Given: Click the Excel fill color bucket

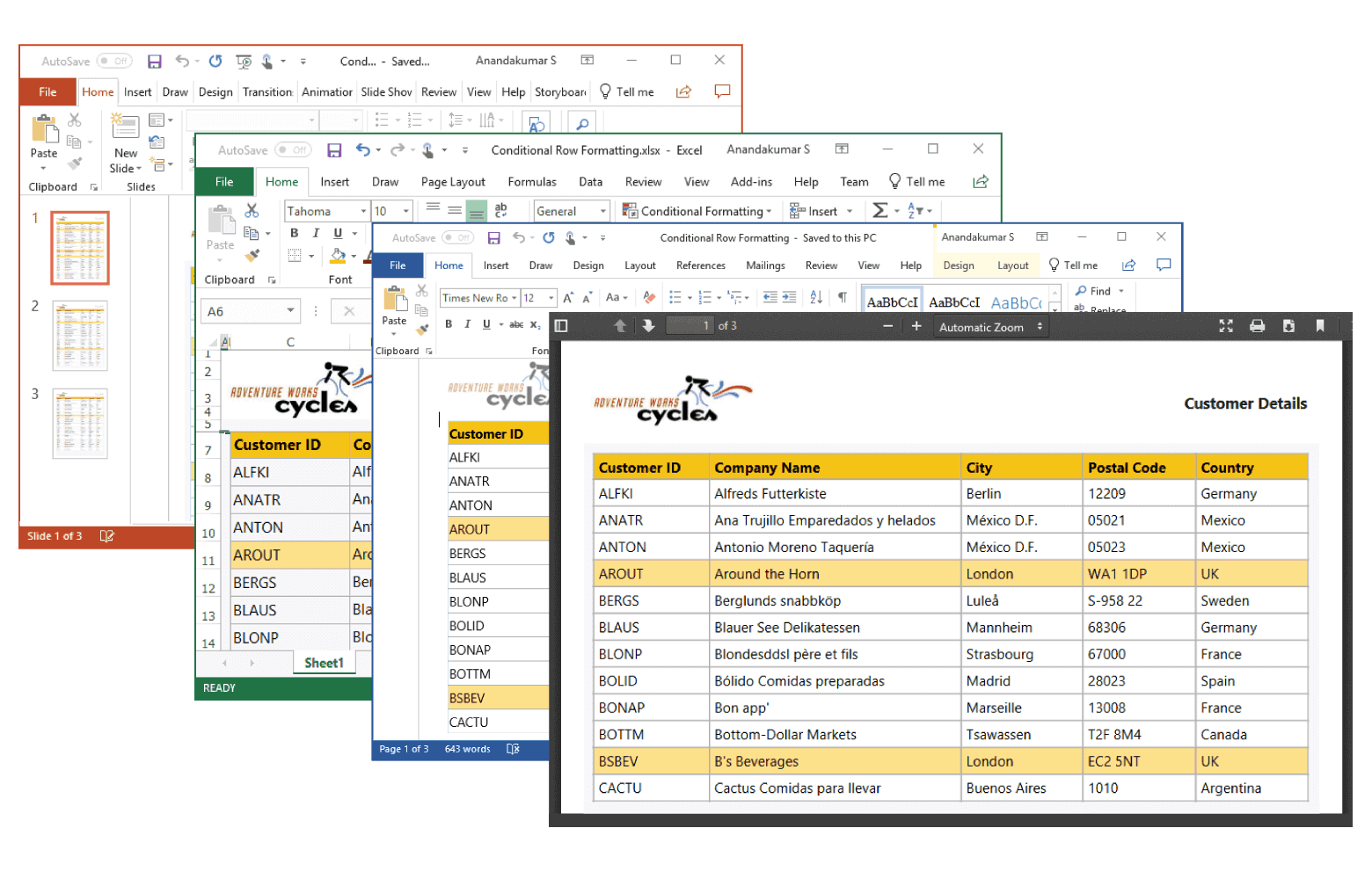Looking at the screenshot, I should (338, 256).
